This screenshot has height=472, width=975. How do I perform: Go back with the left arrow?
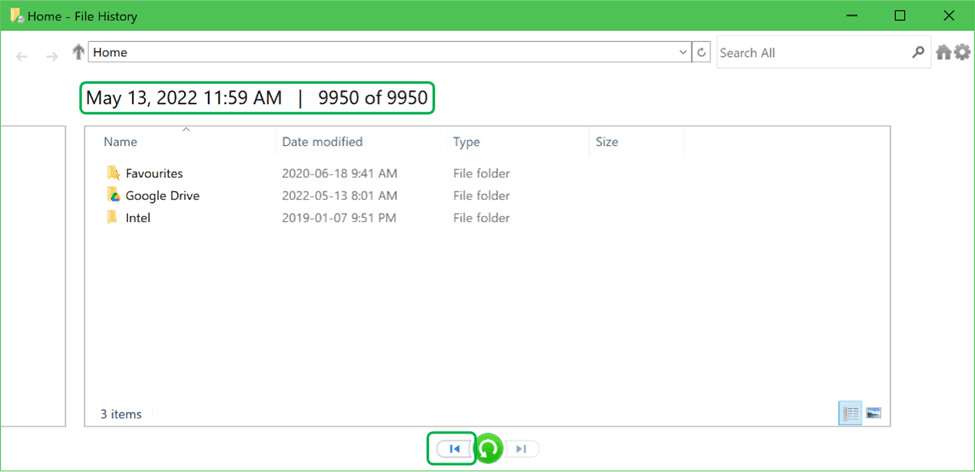(22, 57)
